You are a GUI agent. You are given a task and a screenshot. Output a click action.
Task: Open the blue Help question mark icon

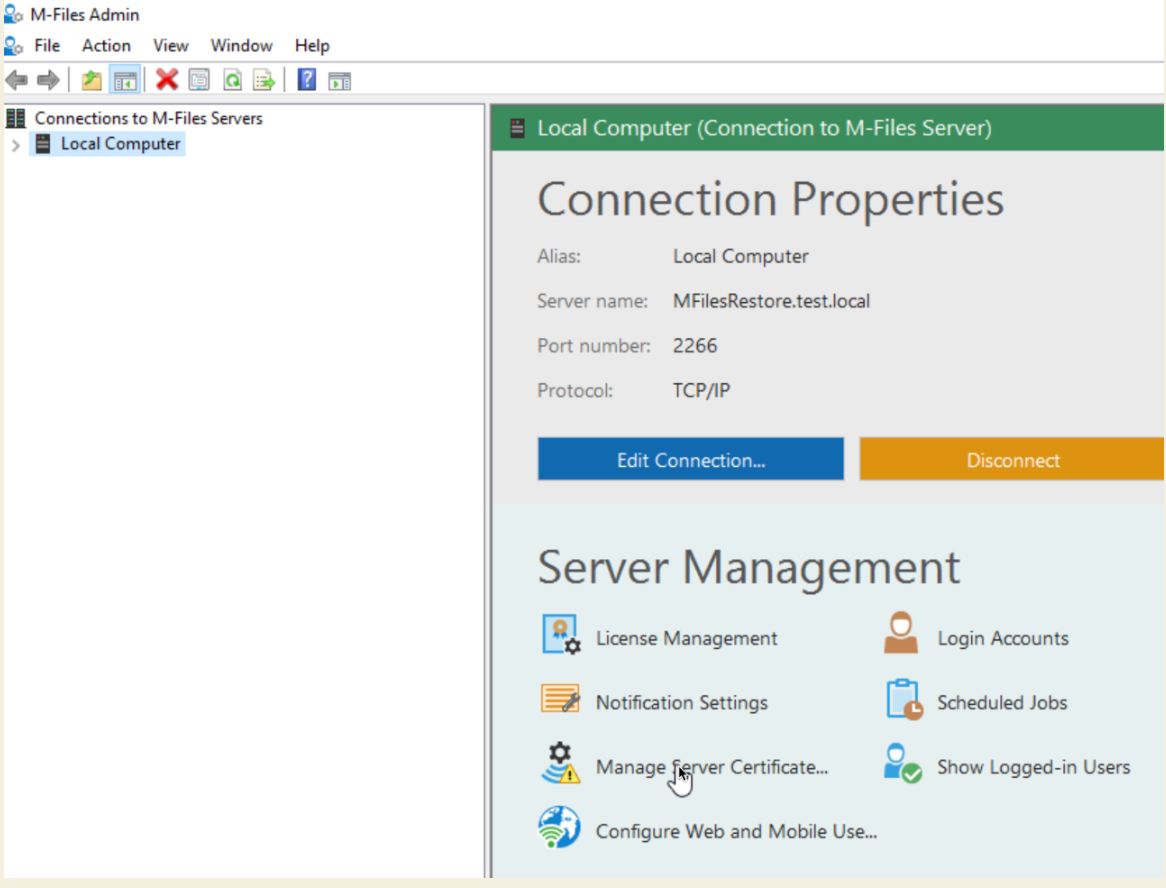click(x=307, y=80)
